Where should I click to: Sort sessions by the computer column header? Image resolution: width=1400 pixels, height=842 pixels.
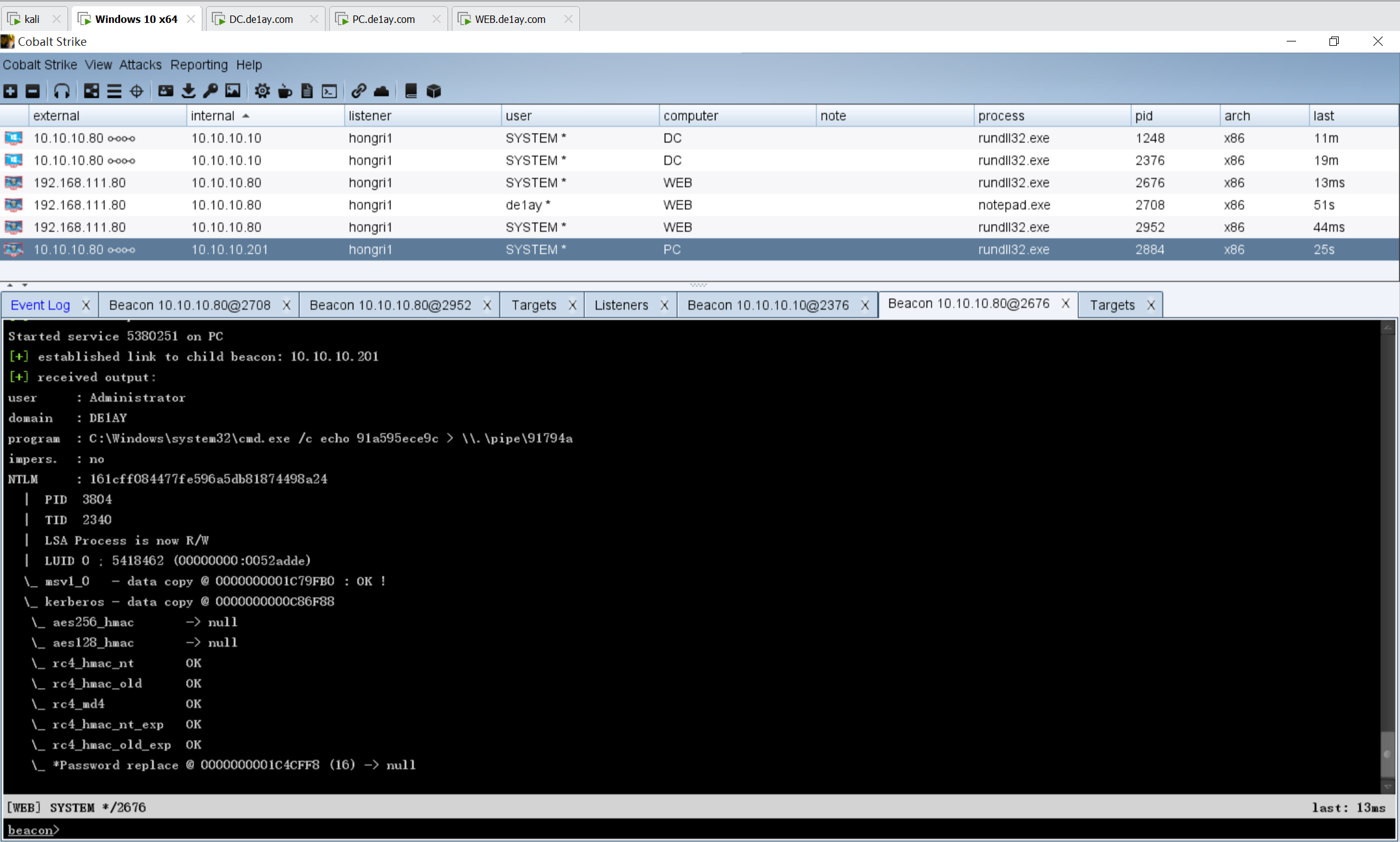[737, 116]
